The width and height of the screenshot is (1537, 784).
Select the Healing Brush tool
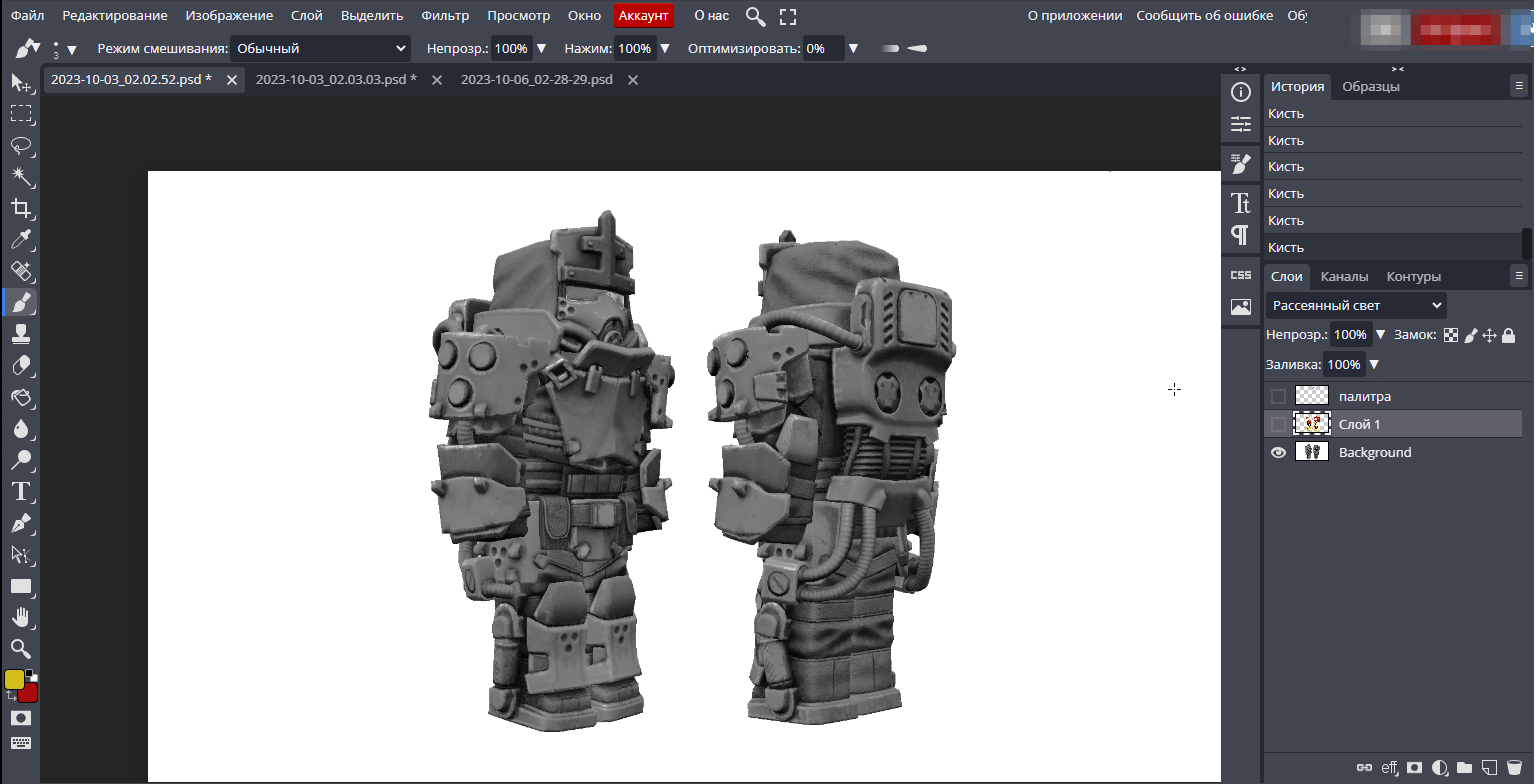[20, 271]
